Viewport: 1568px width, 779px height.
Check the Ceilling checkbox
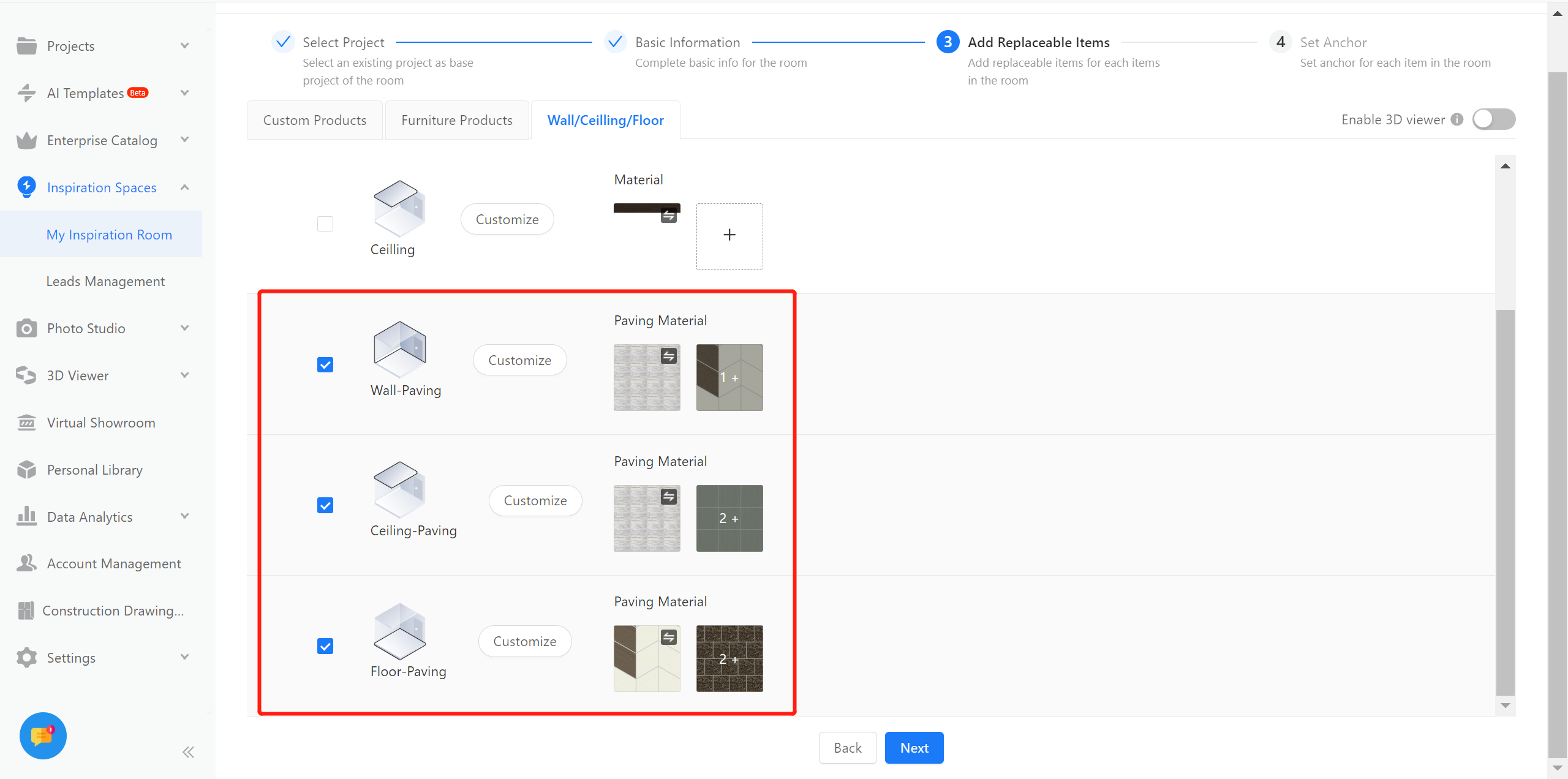[325, 224]
